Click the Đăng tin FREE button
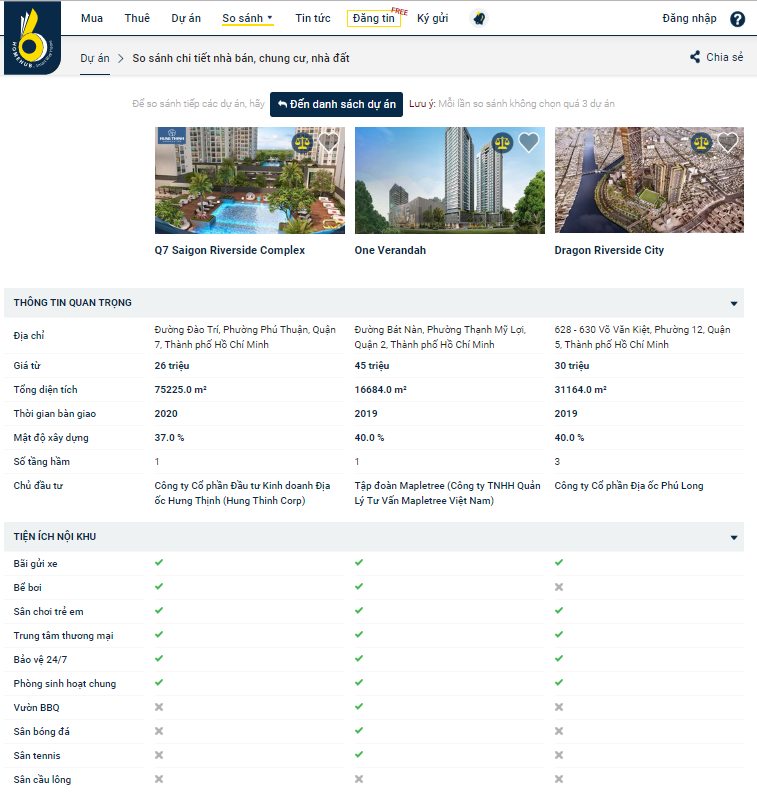The image size is (757, 798). tap(374, 18)
